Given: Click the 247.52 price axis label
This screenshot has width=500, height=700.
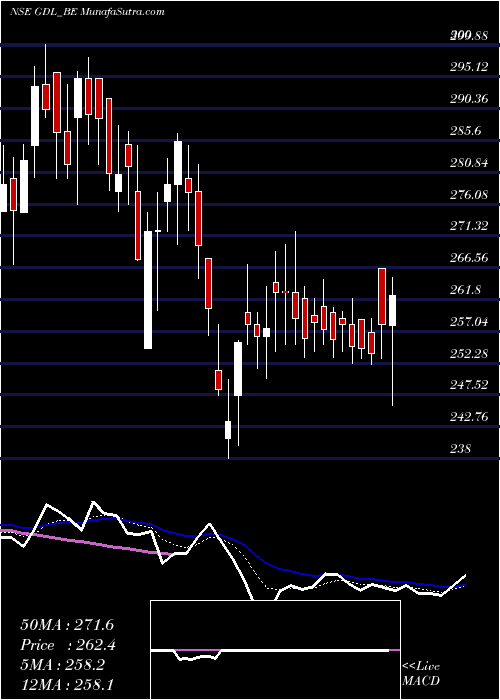Looking at the screenshot, I should pyautogui.click(x=469, y=385).
